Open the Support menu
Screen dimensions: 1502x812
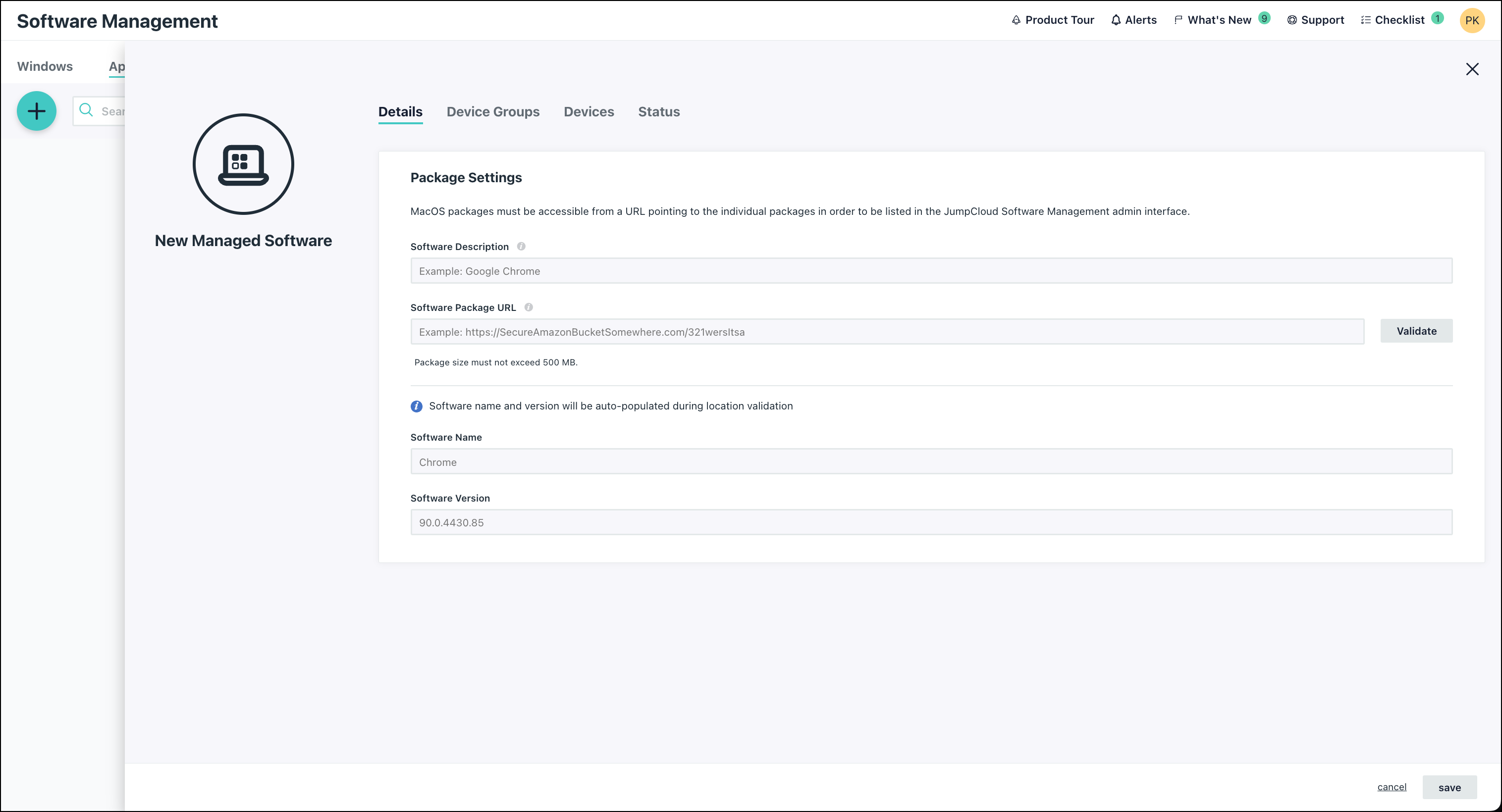(x=1315, y=20)
